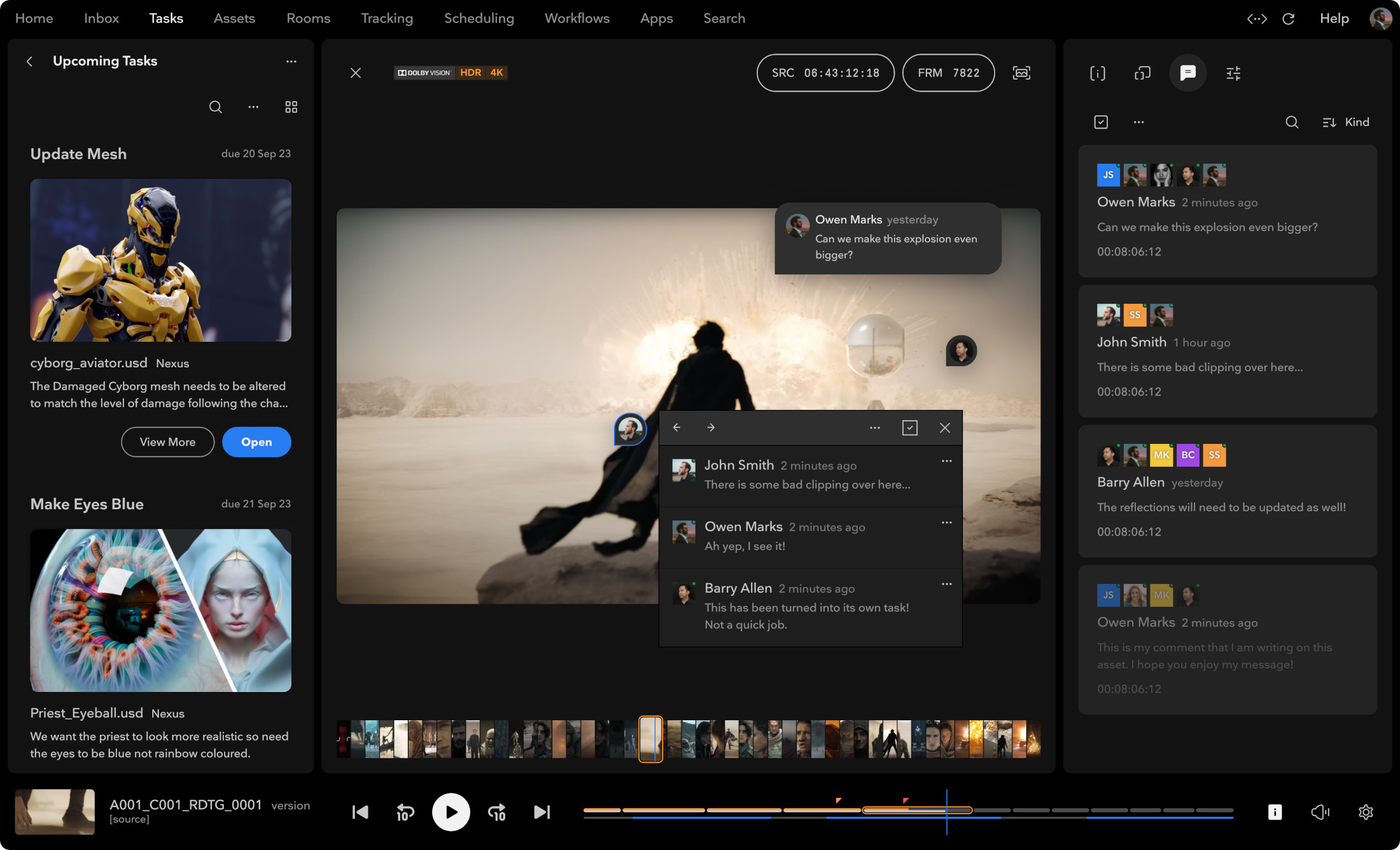Open options menu for John Smith's comment

coord(946,462)
